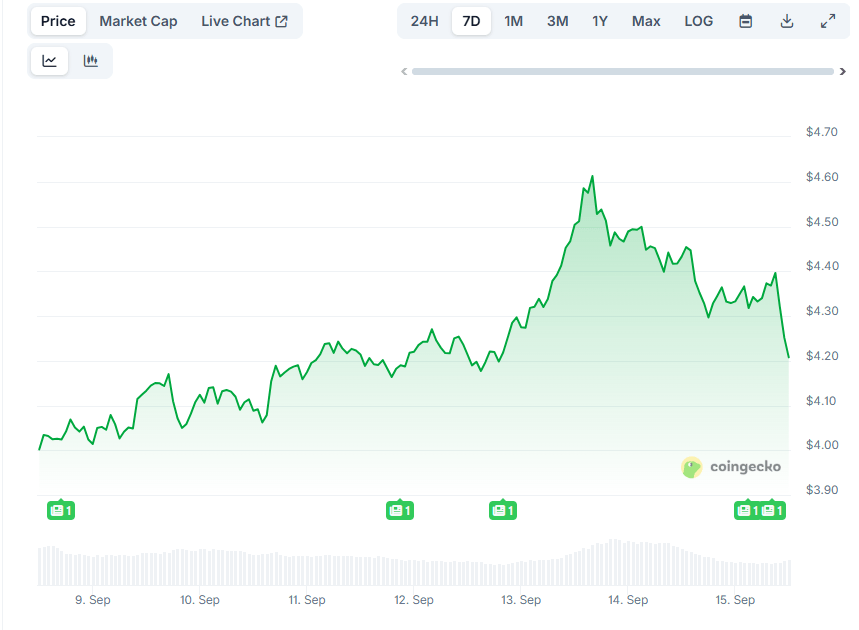Select the 1Y range button
859x630 pixels.
point(599,20)
